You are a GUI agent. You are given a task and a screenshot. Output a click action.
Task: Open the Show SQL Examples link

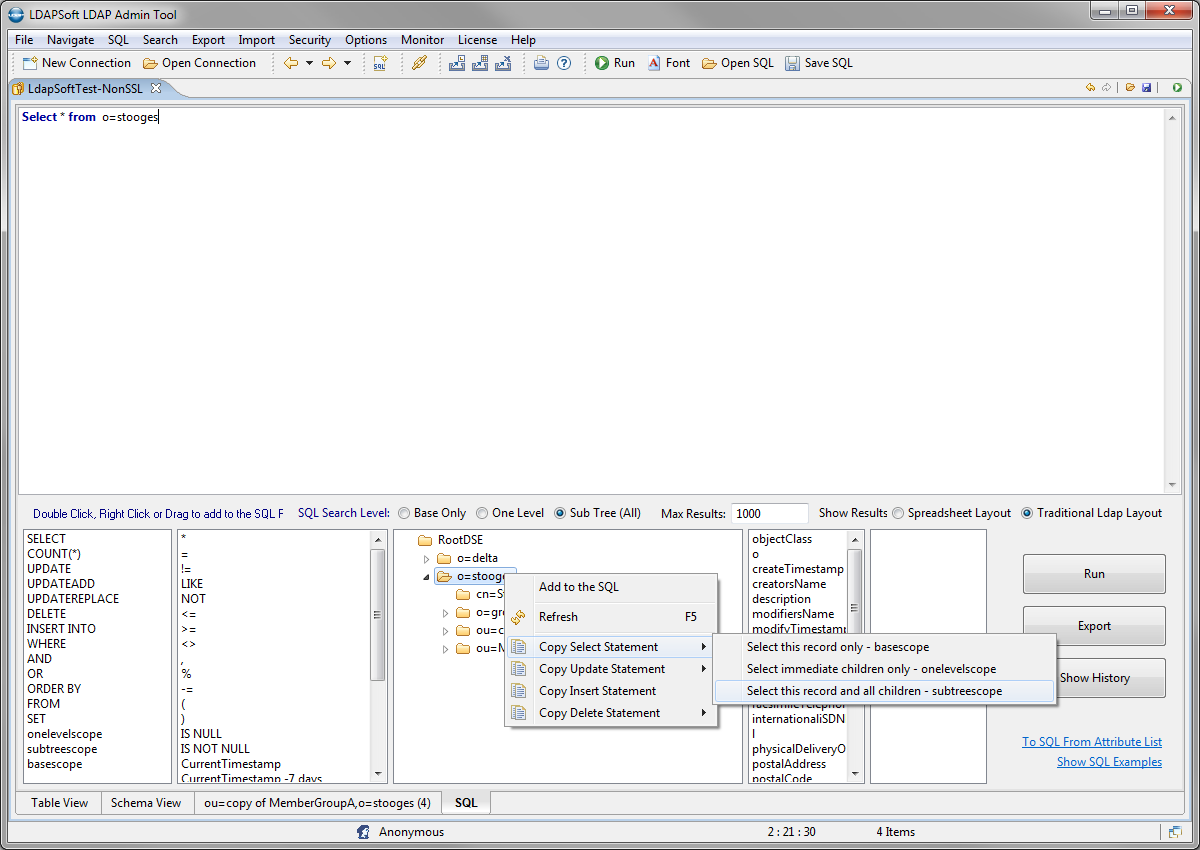pos(1109,762)
